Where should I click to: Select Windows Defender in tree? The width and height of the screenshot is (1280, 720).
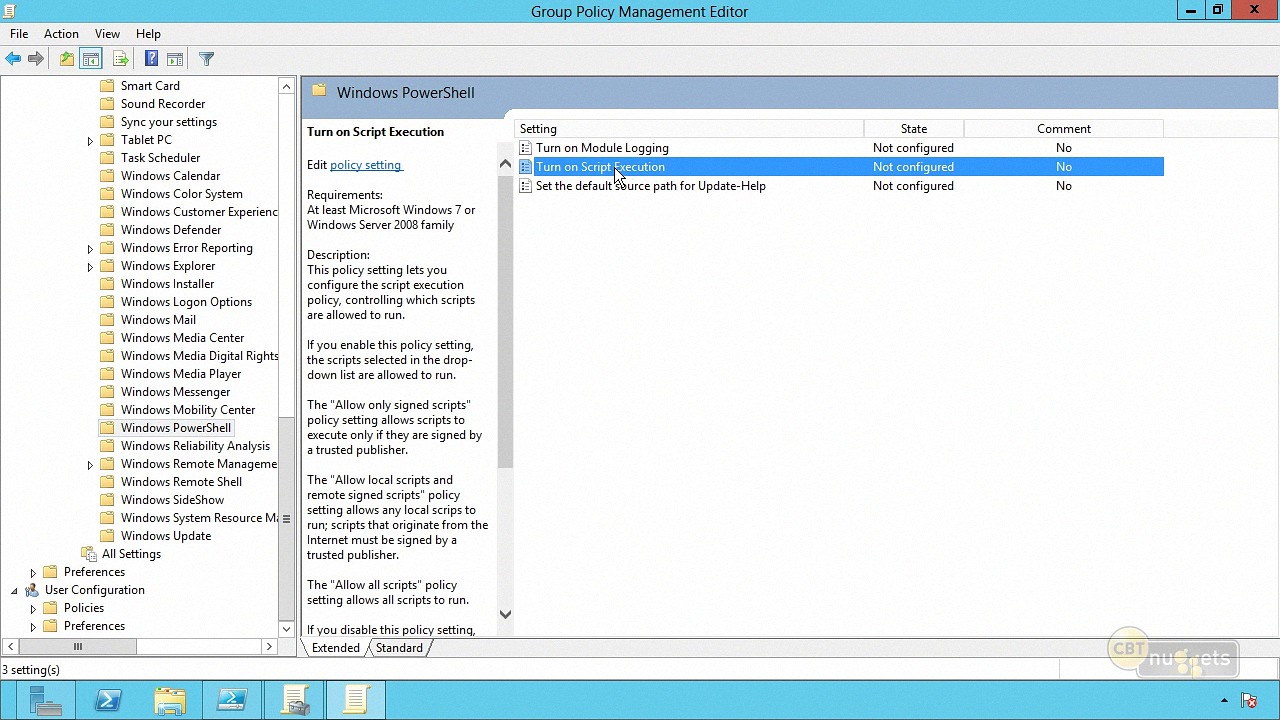(171, 230)
